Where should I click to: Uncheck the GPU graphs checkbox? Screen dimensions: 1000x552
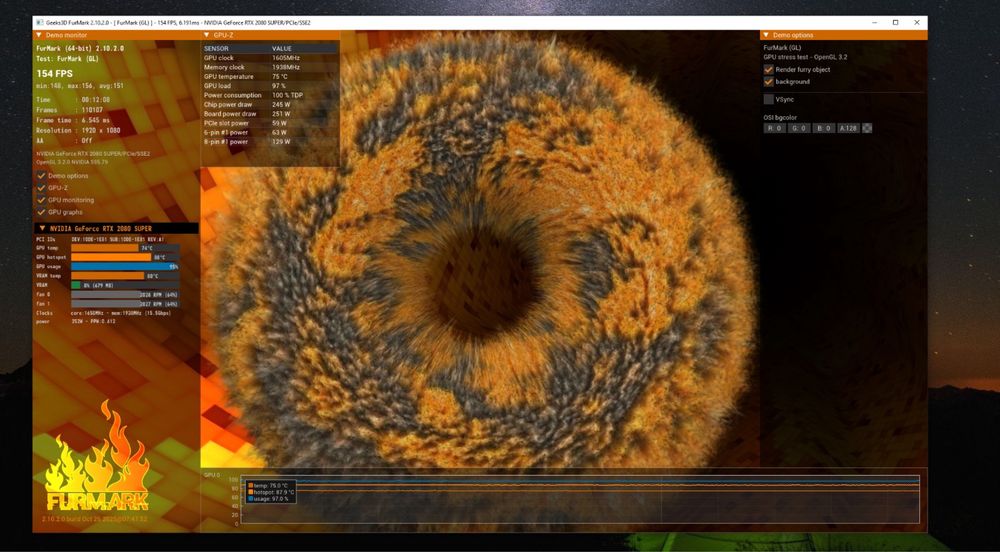[41, 212]
